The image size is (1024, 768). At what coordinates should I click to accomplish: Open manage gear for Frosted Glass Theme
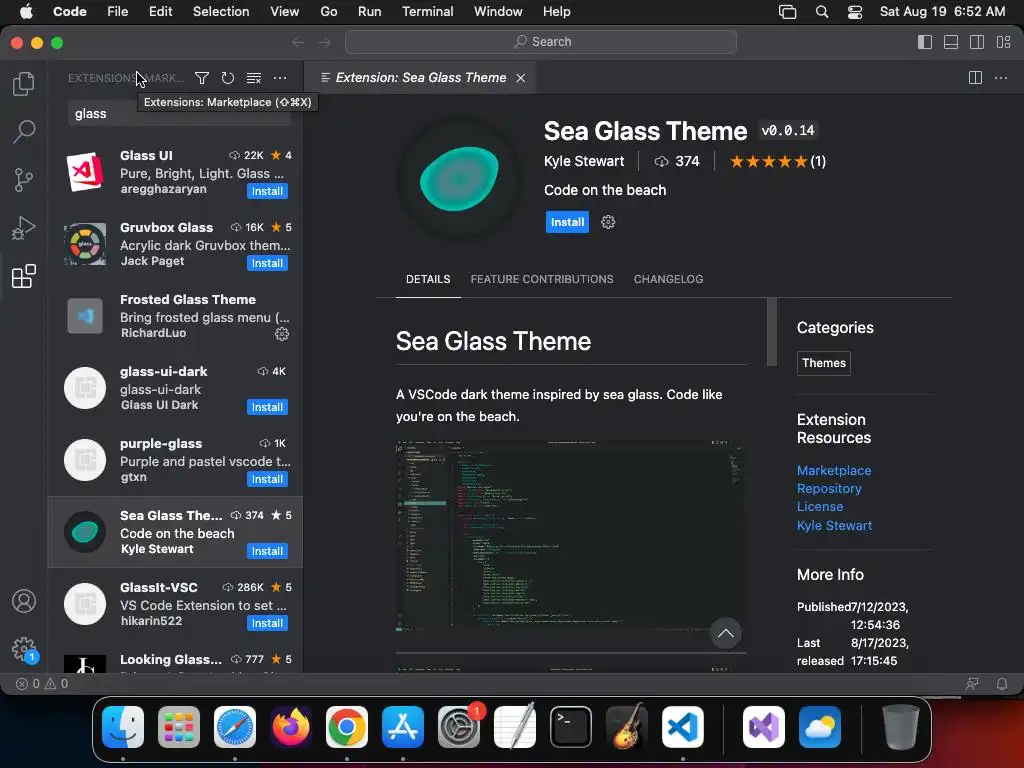[x=281, y=334]
